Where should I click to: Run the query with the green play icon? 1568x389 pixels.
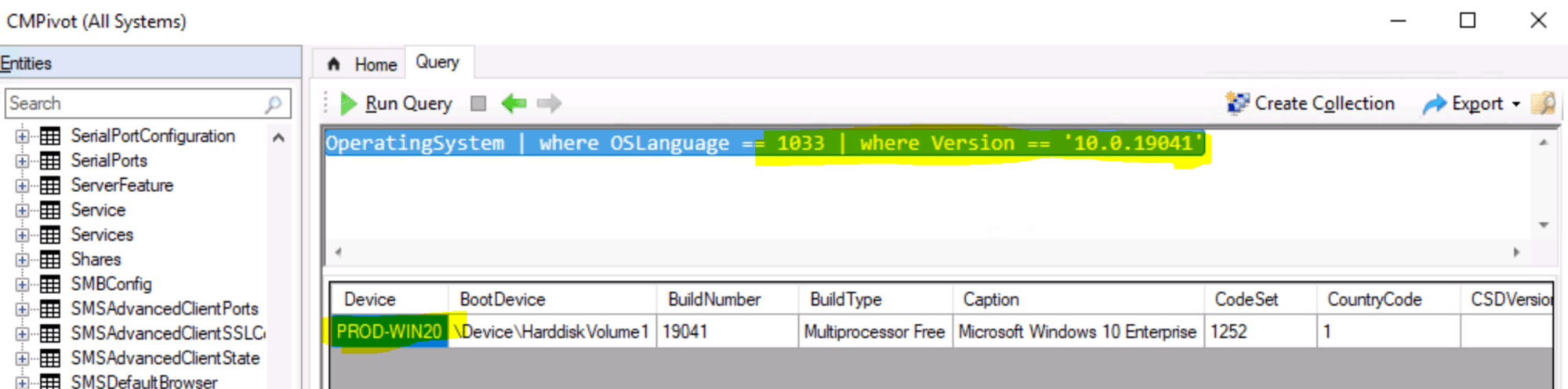click(348, 104)
